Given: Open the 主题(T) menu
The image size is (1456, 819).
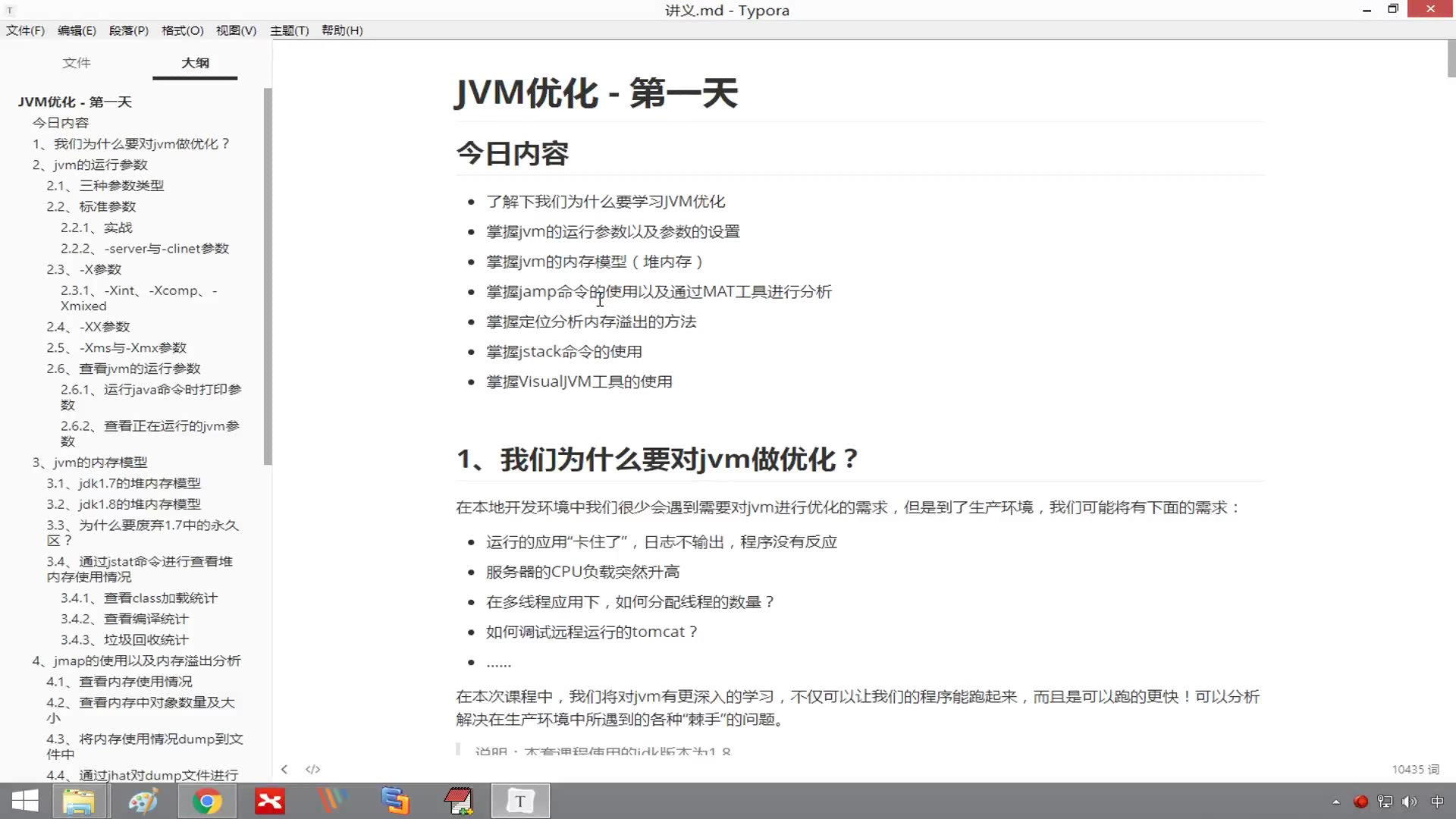Looking at the screenshot, I should coord(289,30).
